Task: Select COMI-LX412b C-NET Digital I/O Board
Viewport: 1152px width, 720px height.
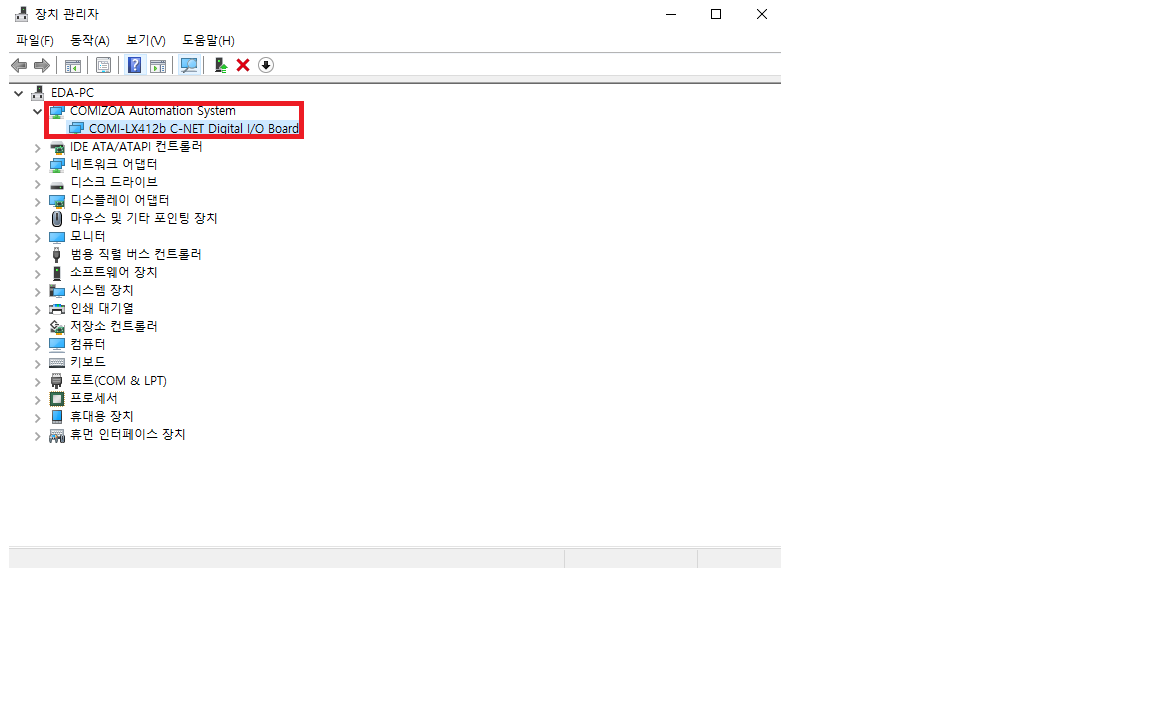Action: pos(193,129)
